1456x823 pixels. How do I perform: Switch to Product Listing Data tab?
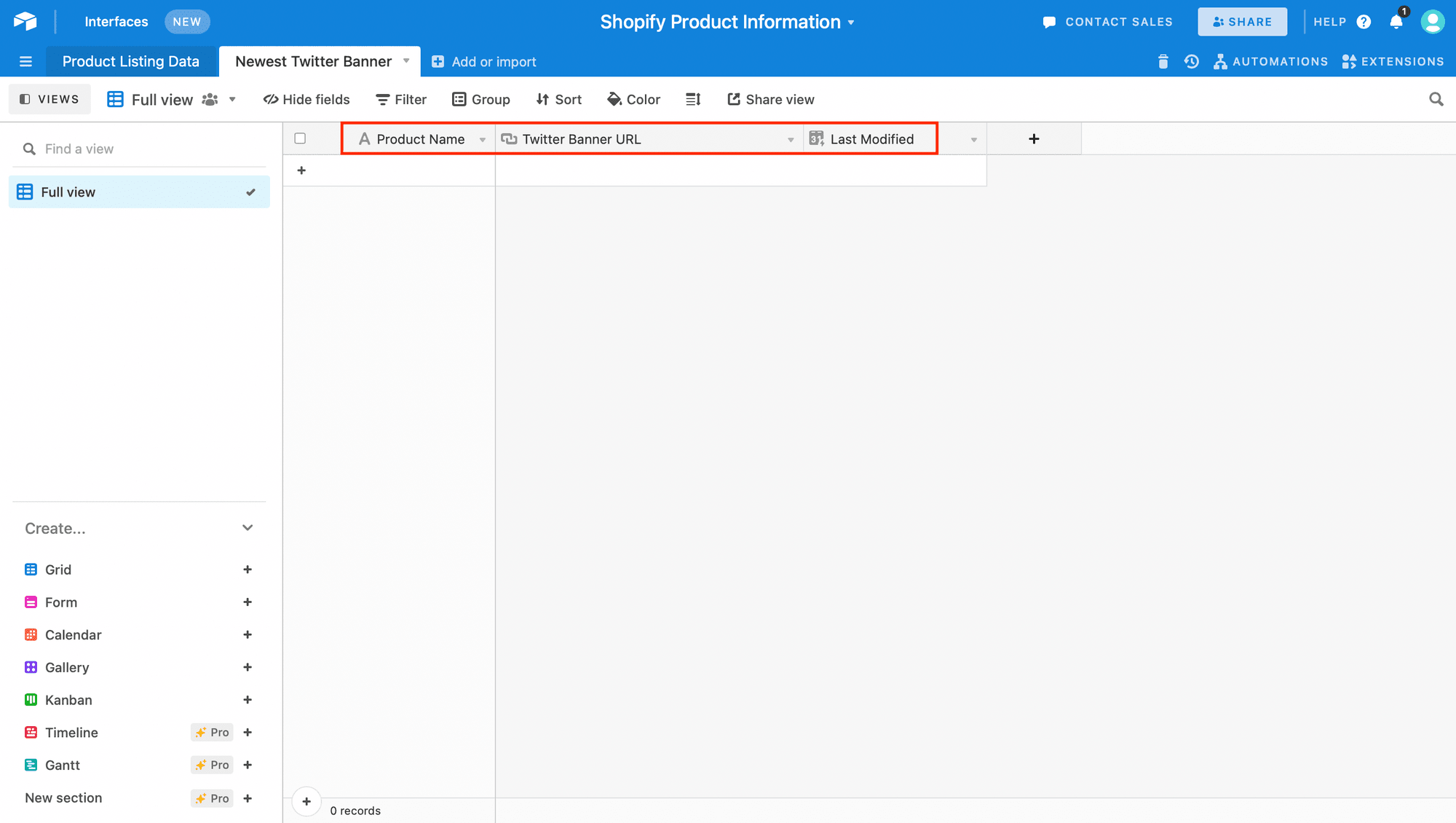pyautogui.click(x=131, y=62)
